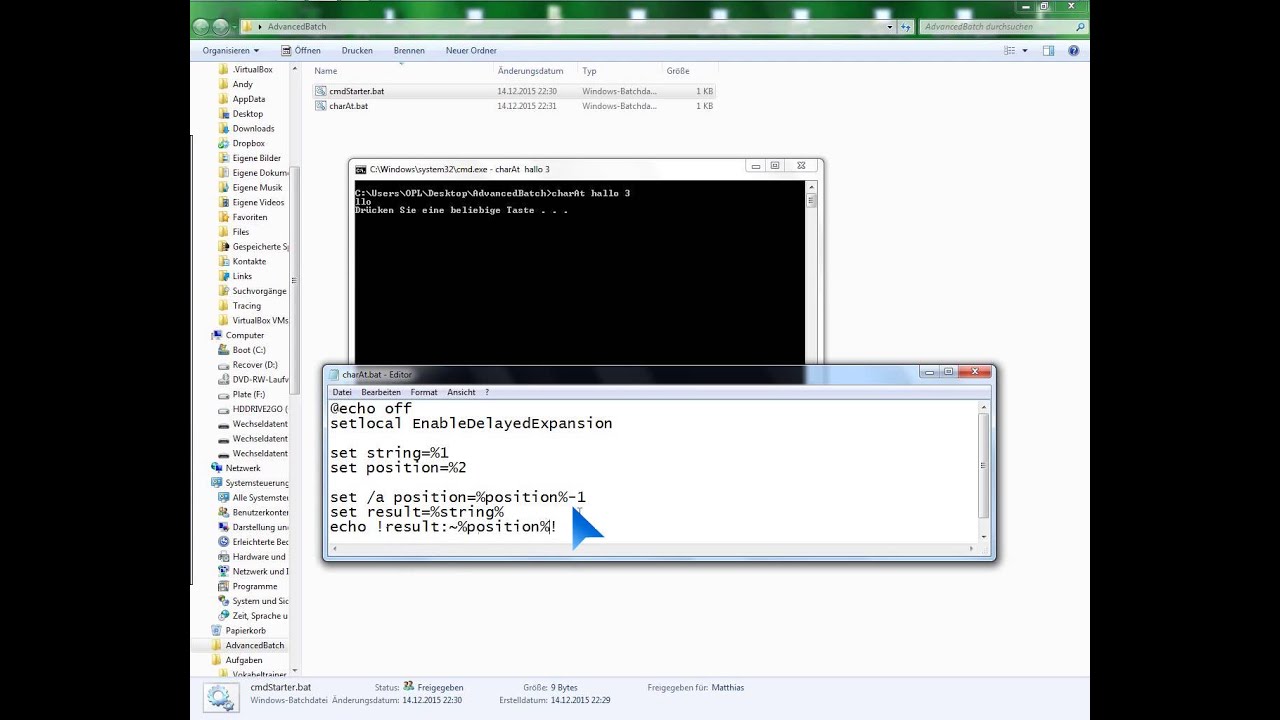1280x720 pixels.
Task: Select cmdStarter.bat file icon in the list
Action: tap(320, 91)
